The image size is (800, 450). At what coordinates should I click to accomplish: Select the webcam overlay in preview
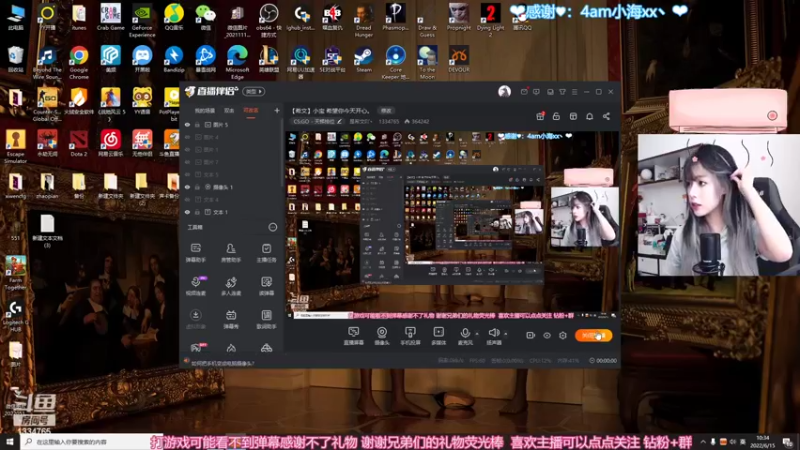pyautogui.click(x=585, y=217)
